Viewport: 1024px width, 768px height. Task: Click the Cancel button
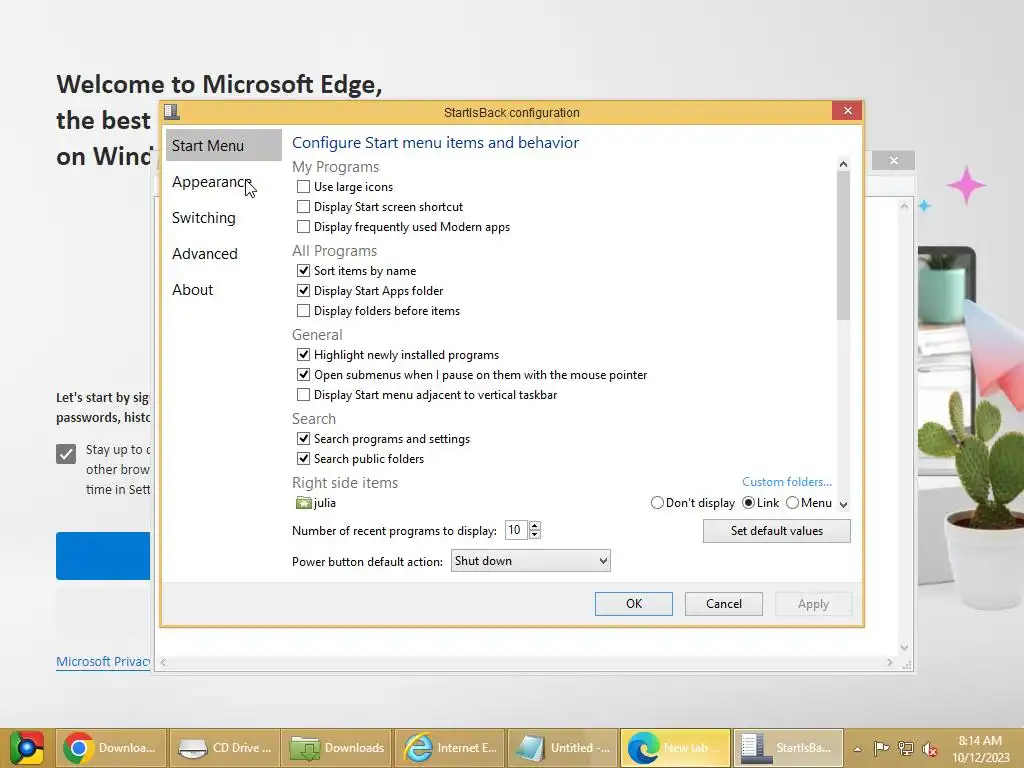724,604
